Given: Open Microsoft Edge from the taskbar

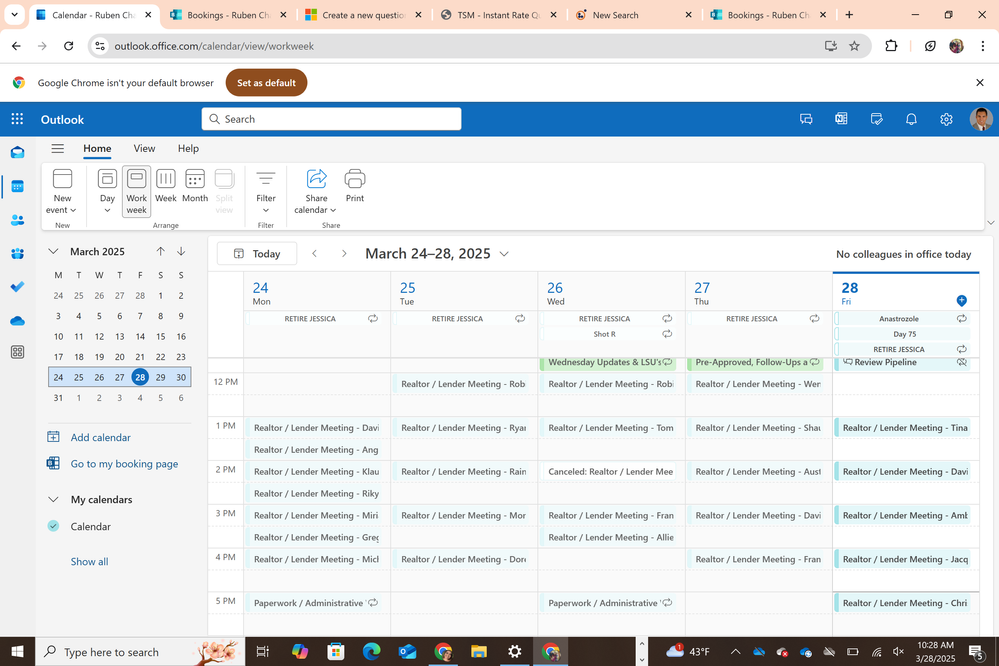Looking at the screenshot, I should click(x=371, y=651).
